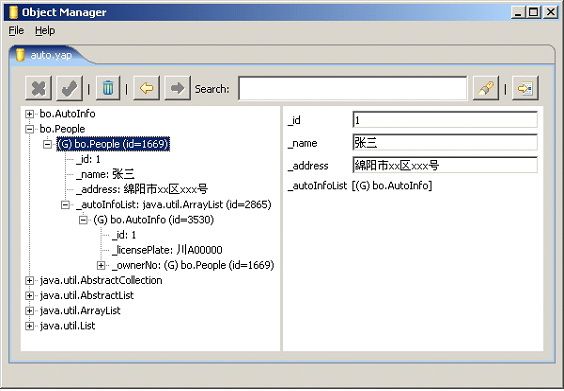Close the Object Manager window

[551, 12]
